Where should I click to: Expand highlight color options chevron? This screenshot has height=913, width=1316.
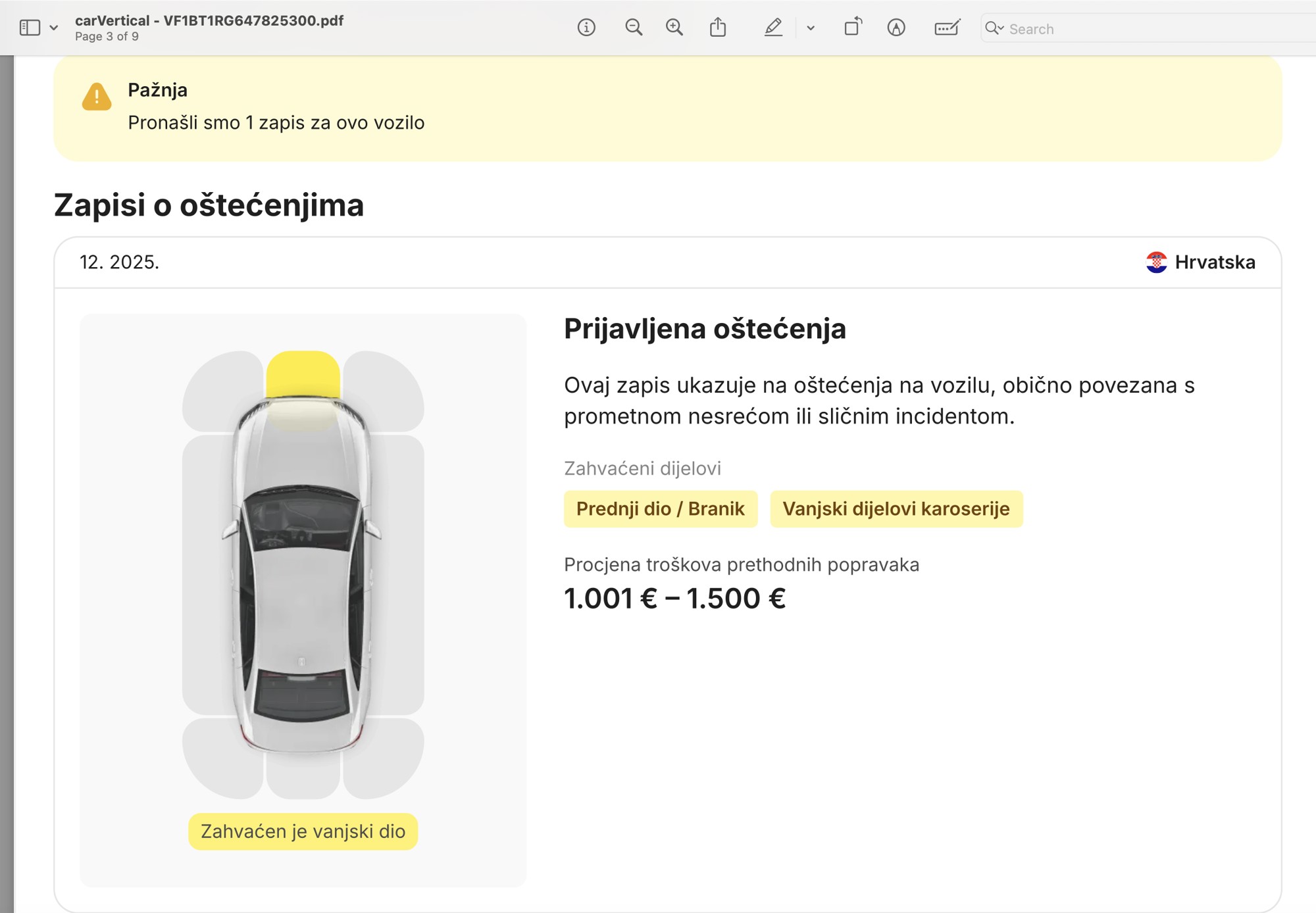811,28
